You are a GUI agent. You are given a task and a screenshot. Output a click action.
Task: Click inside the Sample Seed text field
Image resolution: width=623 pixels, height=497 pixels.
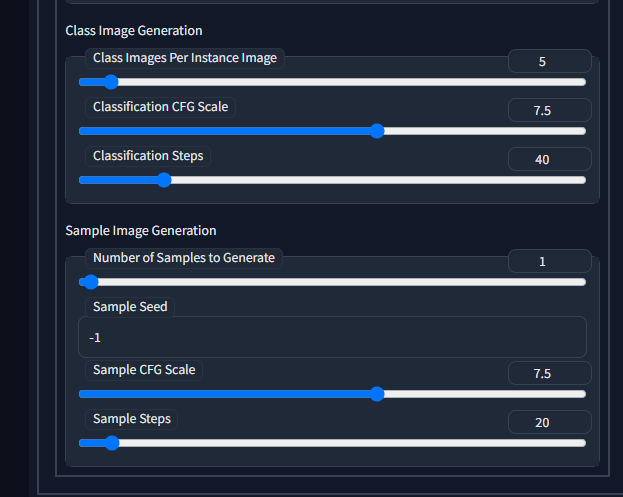coord(331,337)
